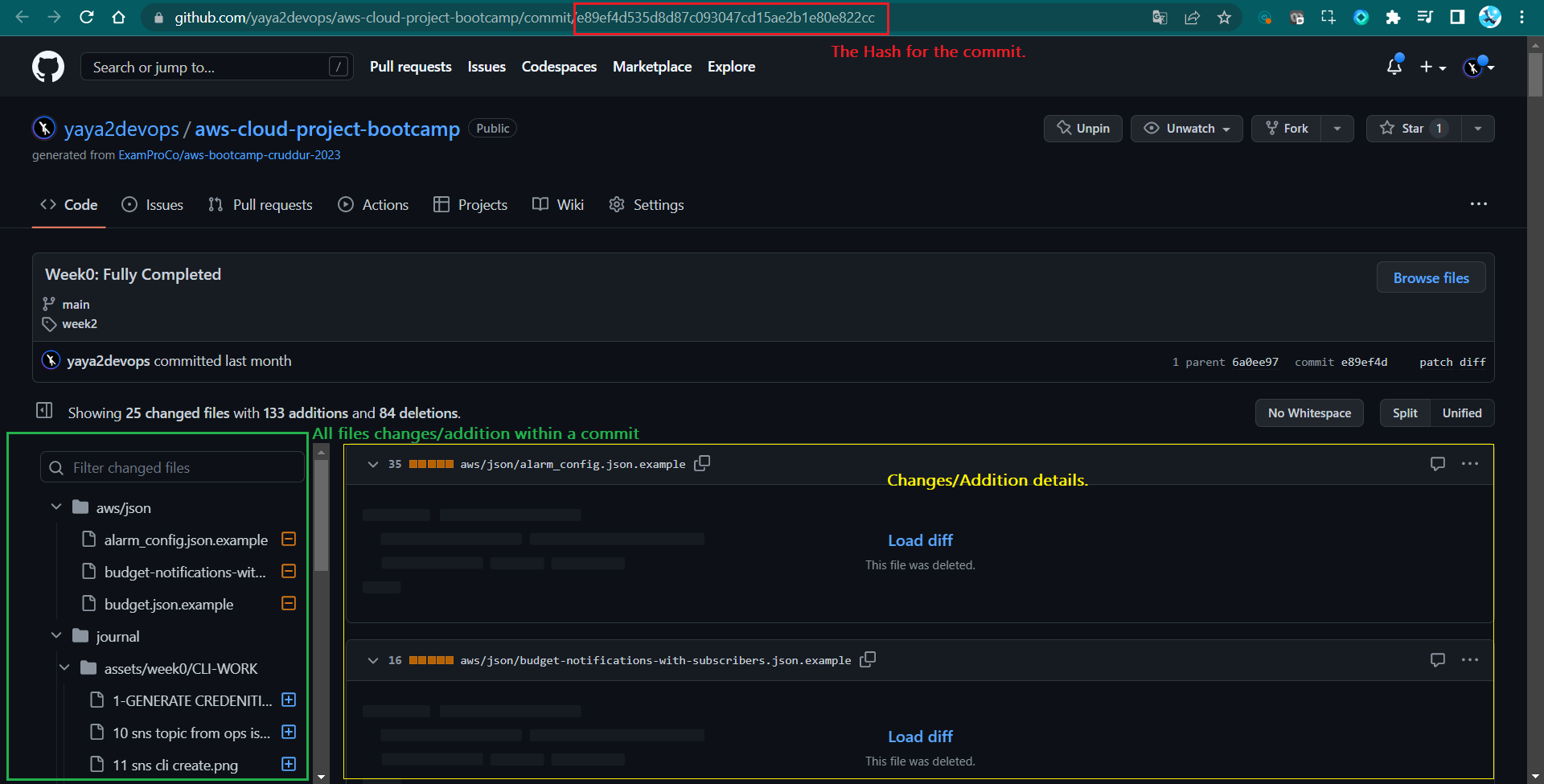Click deleted marker beside alarm_config.json.example

coord(289,539)
